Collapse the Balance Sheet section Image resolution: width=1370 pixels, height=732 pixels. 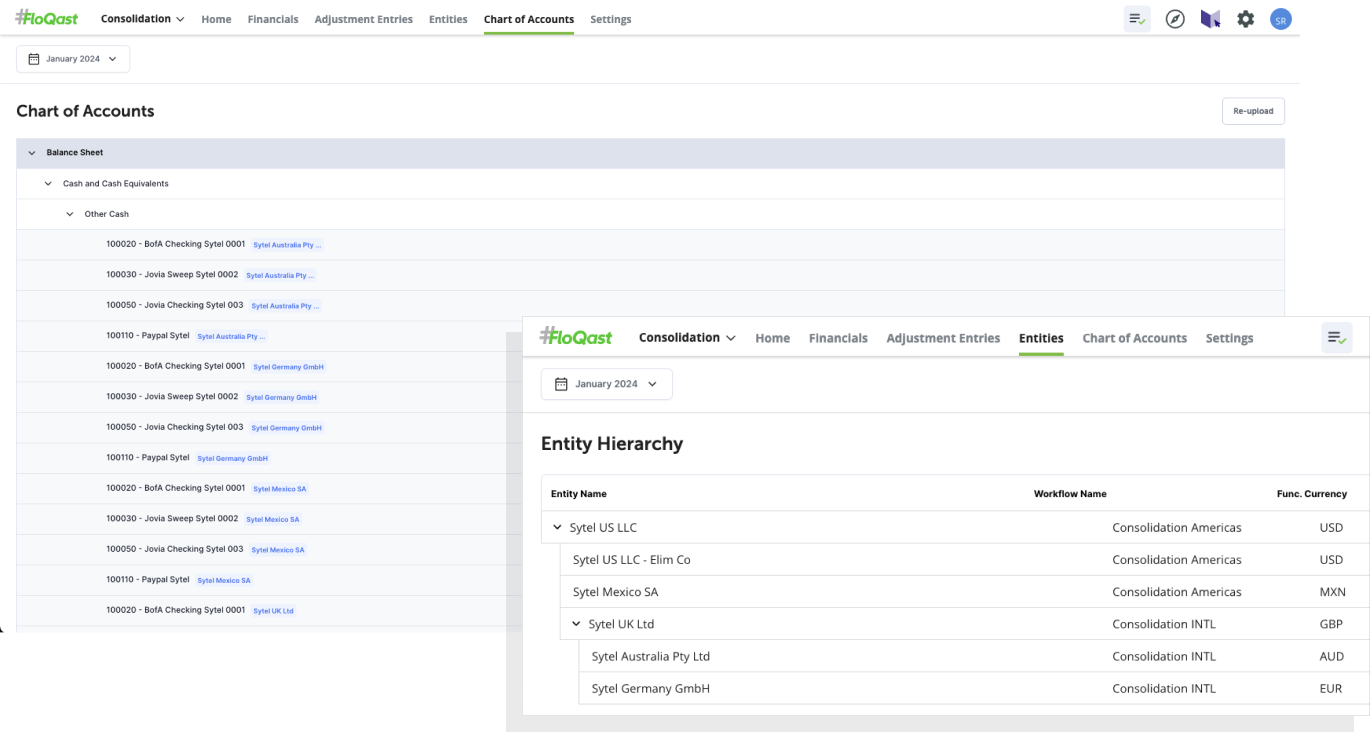(32, 153)
